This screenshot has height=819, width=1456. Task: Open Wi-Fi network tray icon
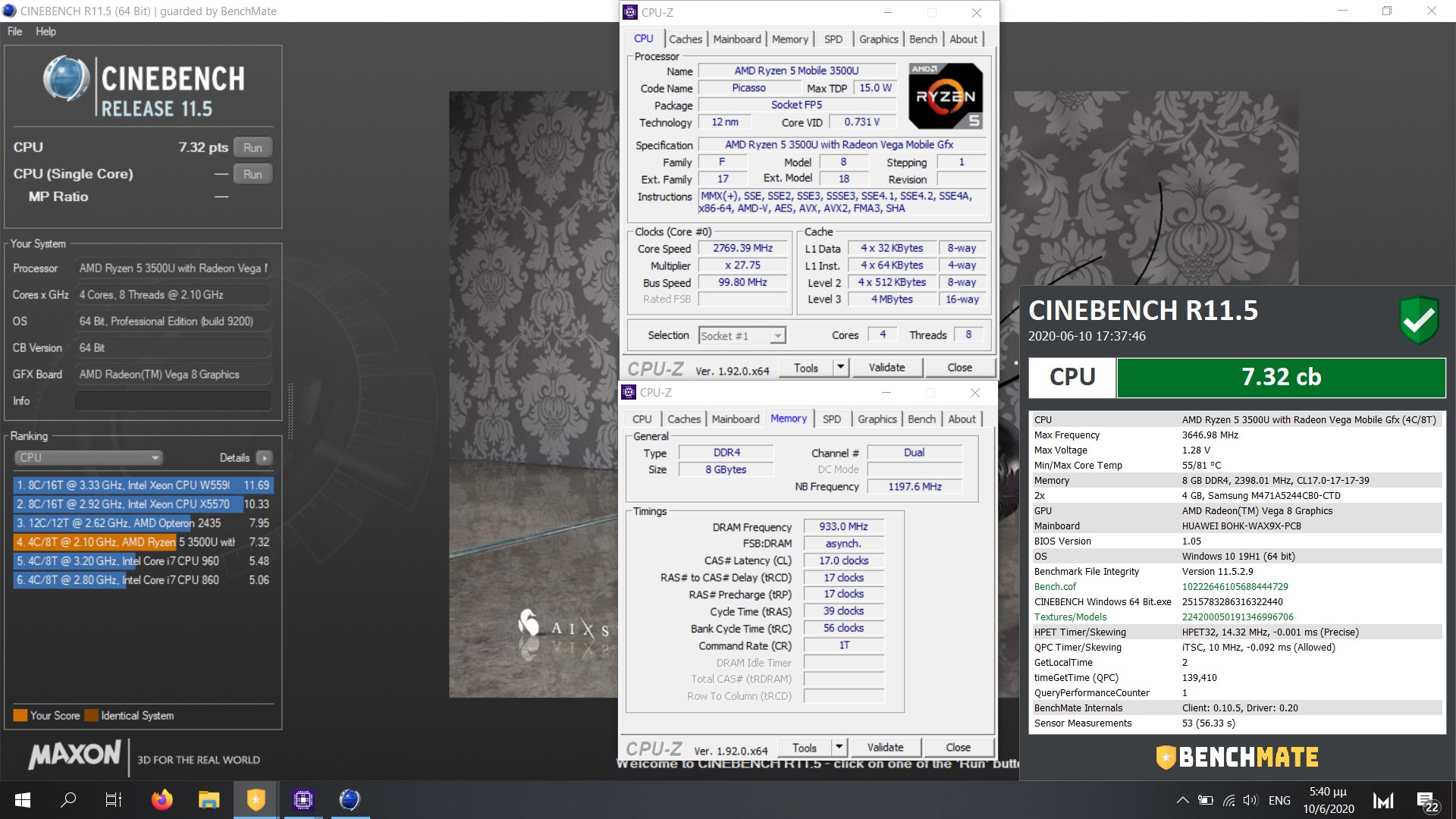1228,800
